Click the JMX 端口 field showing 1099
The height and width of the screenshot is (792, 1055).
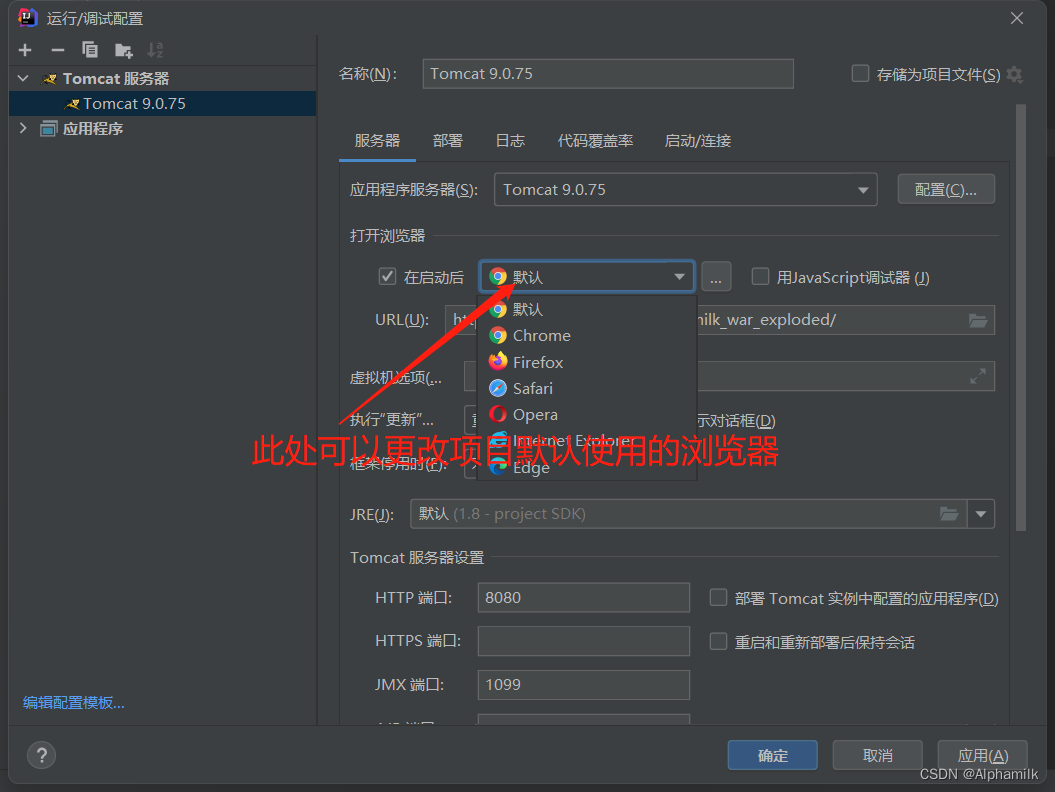click(x=583, y=685)
